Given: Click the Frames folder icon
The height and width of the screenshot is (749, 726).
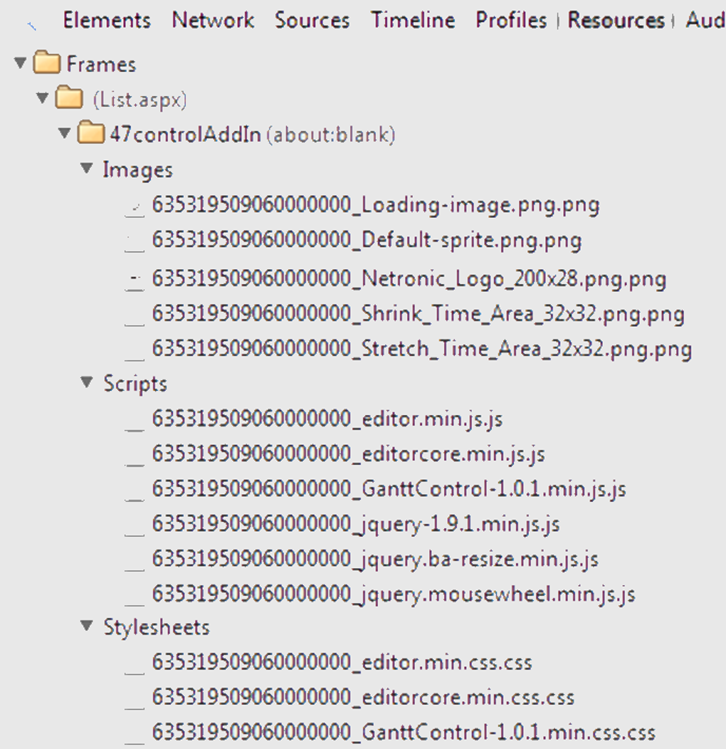Looking at the screenshot, I should pyautogui.click(x=47, y=65).
